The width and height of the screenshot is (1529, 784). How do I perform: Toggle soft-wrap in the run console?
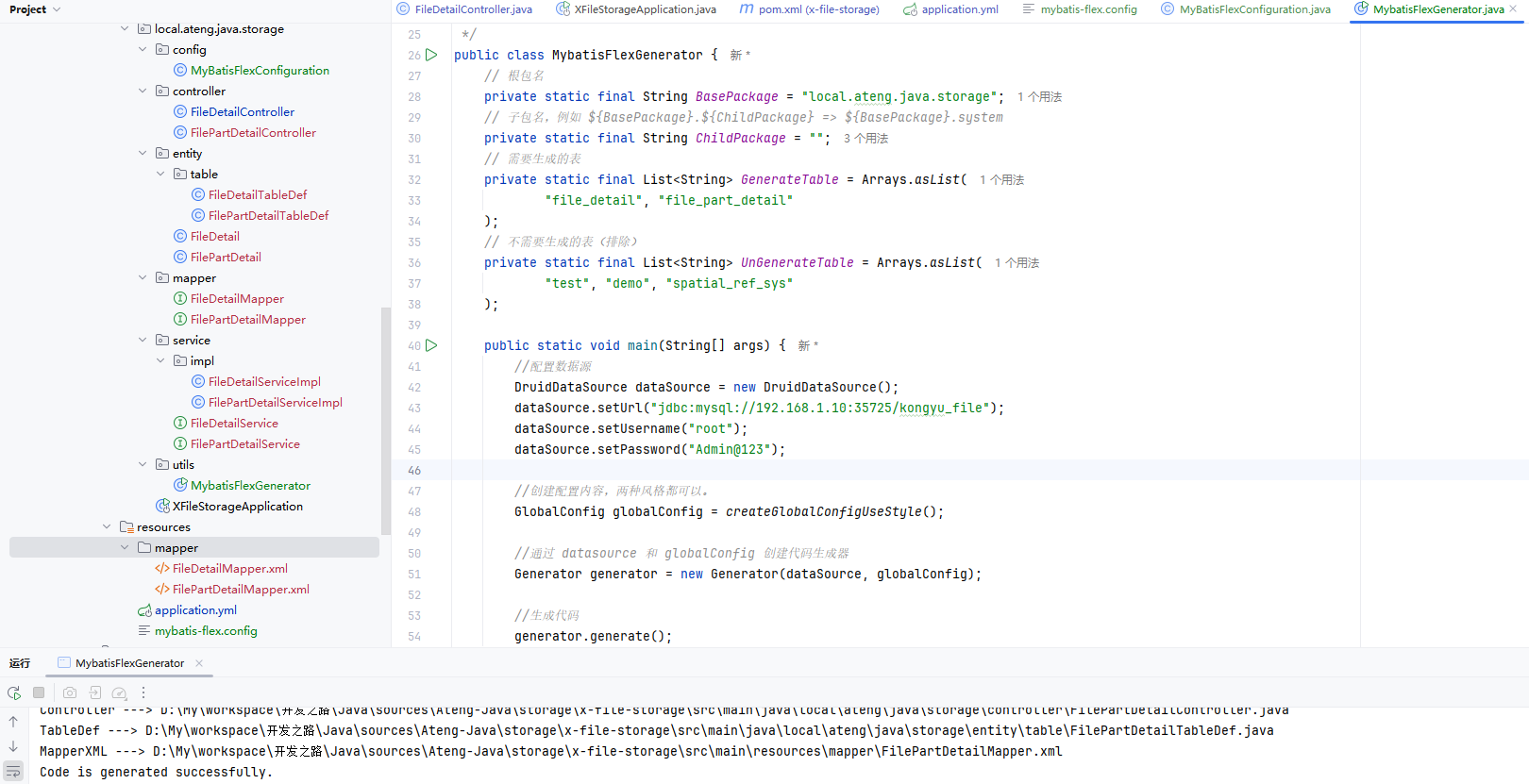coord(13,771)
